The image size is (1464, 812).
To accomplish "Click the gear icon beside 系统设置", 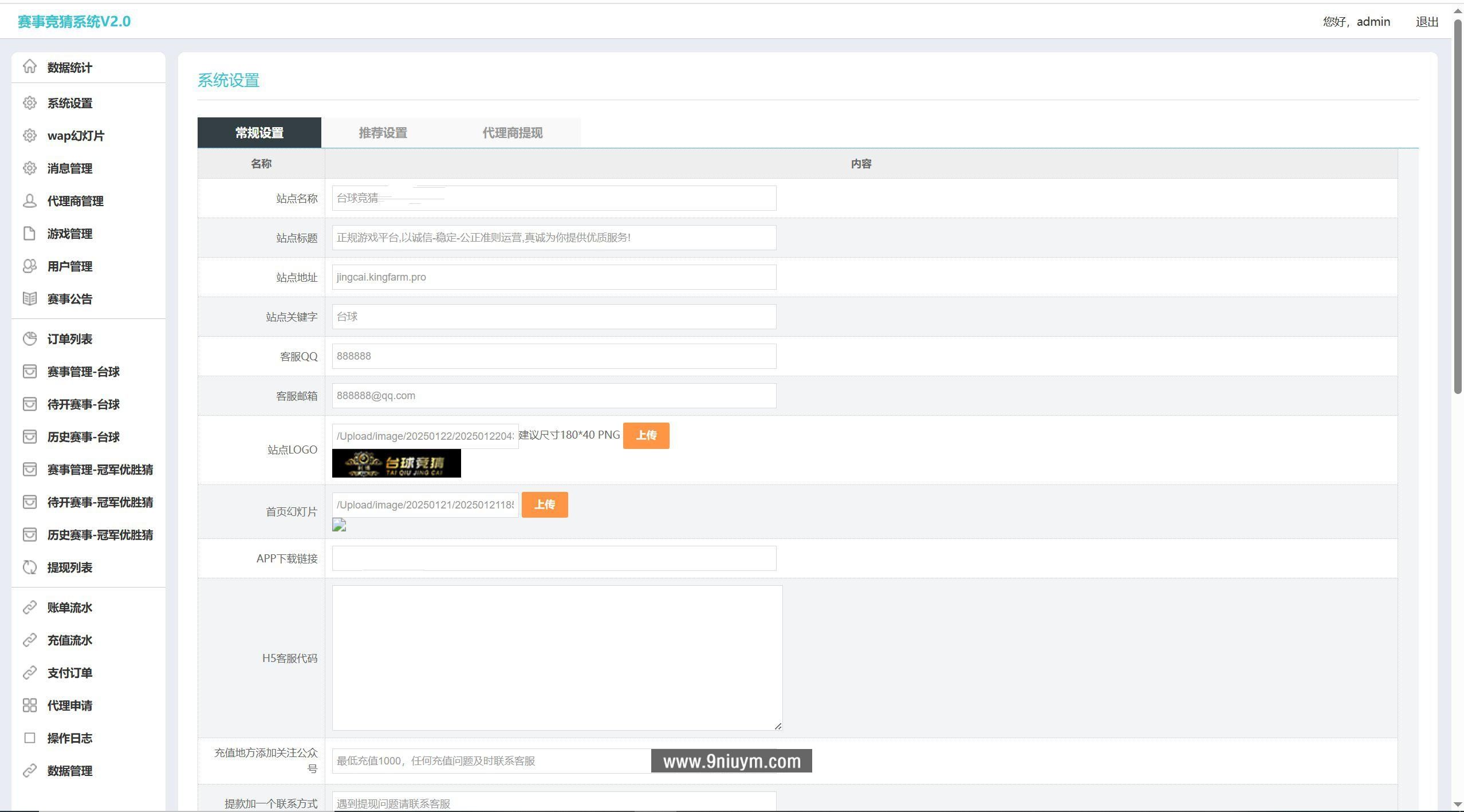I will coord(30,103).
